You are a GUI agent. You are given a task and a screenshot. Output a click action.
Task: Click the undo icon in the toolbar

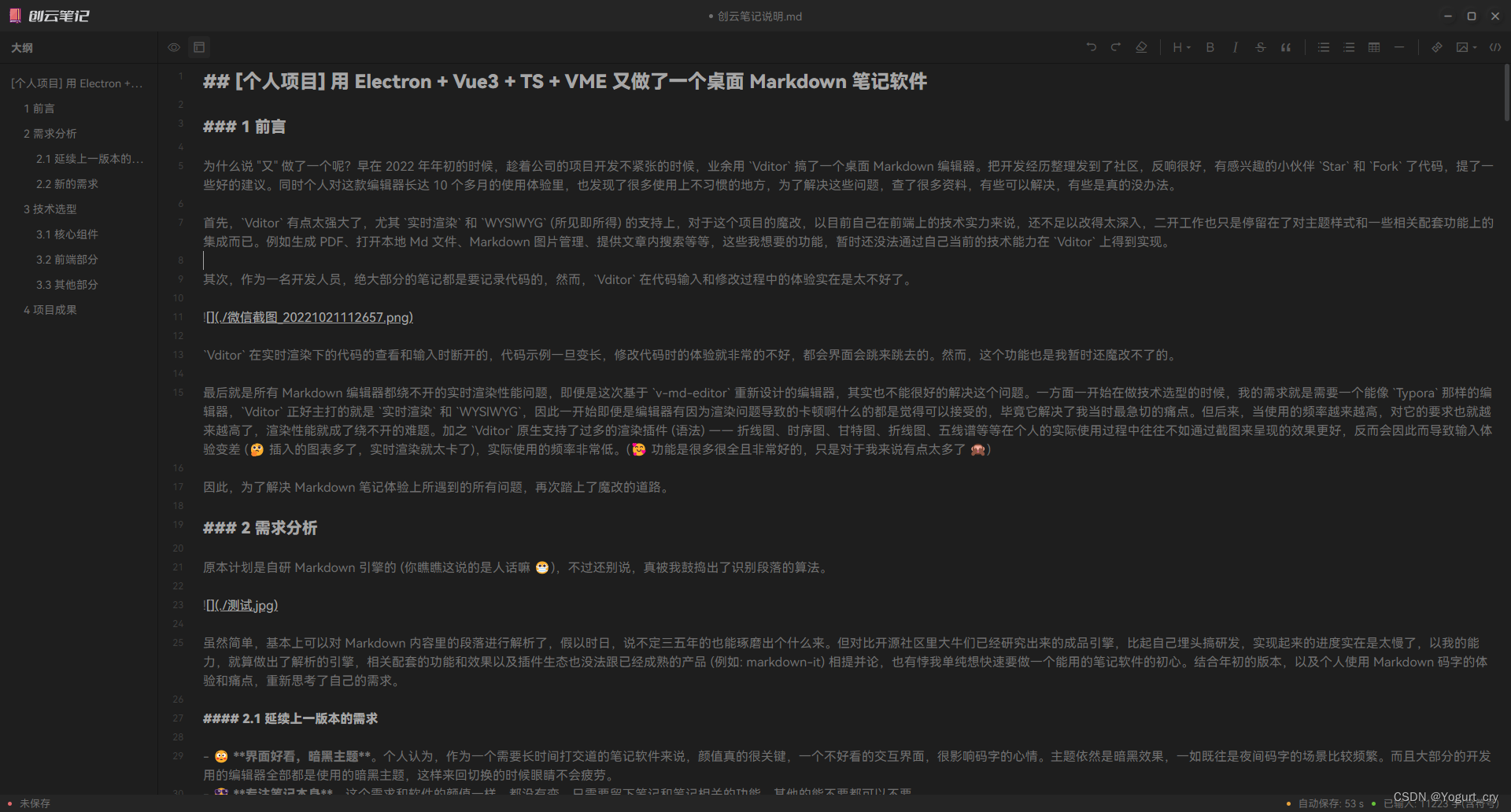[x=1091, y=47]
